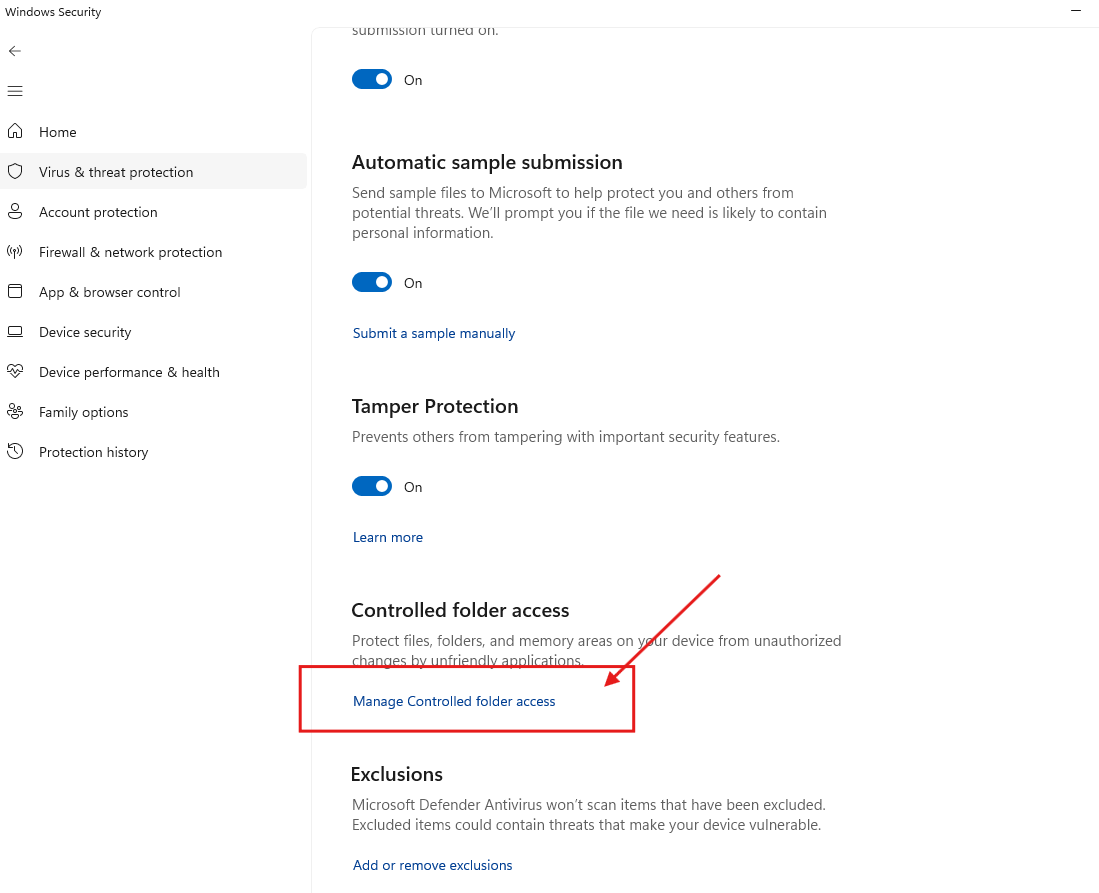Viewport: 1099px width, 893px height.
Task: Click the Firewall & network antenna icon
Action: [15, 252]
